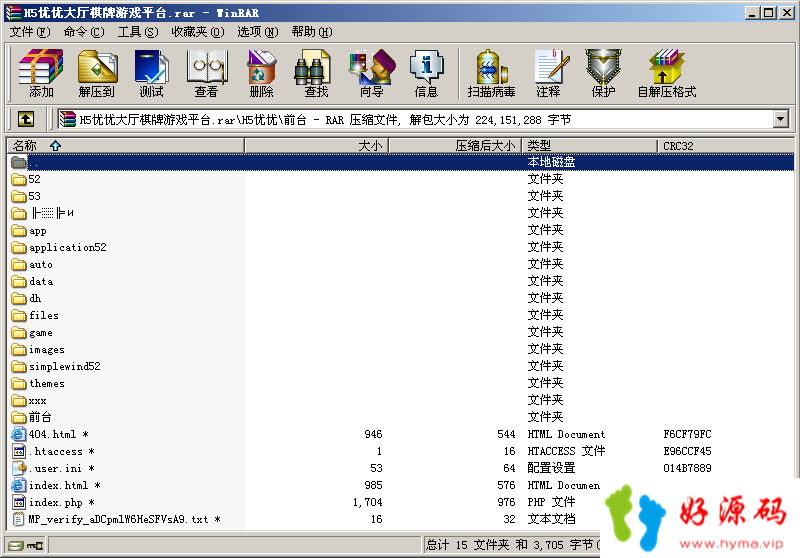This screenshot has height=558, width=800.
Task: Open the Help (帮助) menu
Action: pos(312,32)
